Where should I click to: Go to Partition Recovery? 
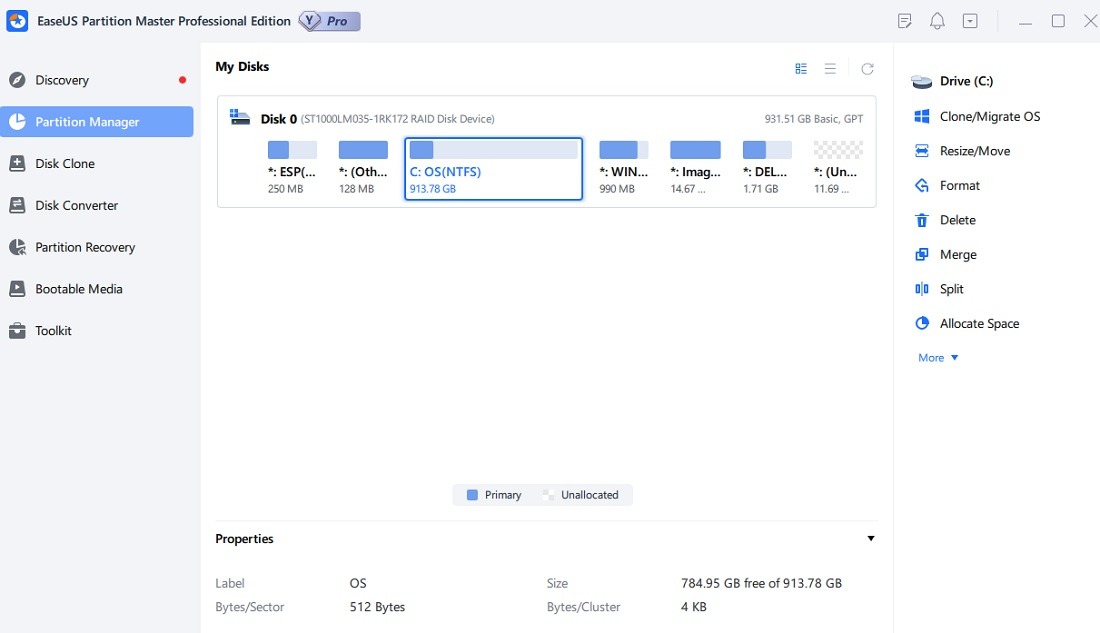coord(85,247)
